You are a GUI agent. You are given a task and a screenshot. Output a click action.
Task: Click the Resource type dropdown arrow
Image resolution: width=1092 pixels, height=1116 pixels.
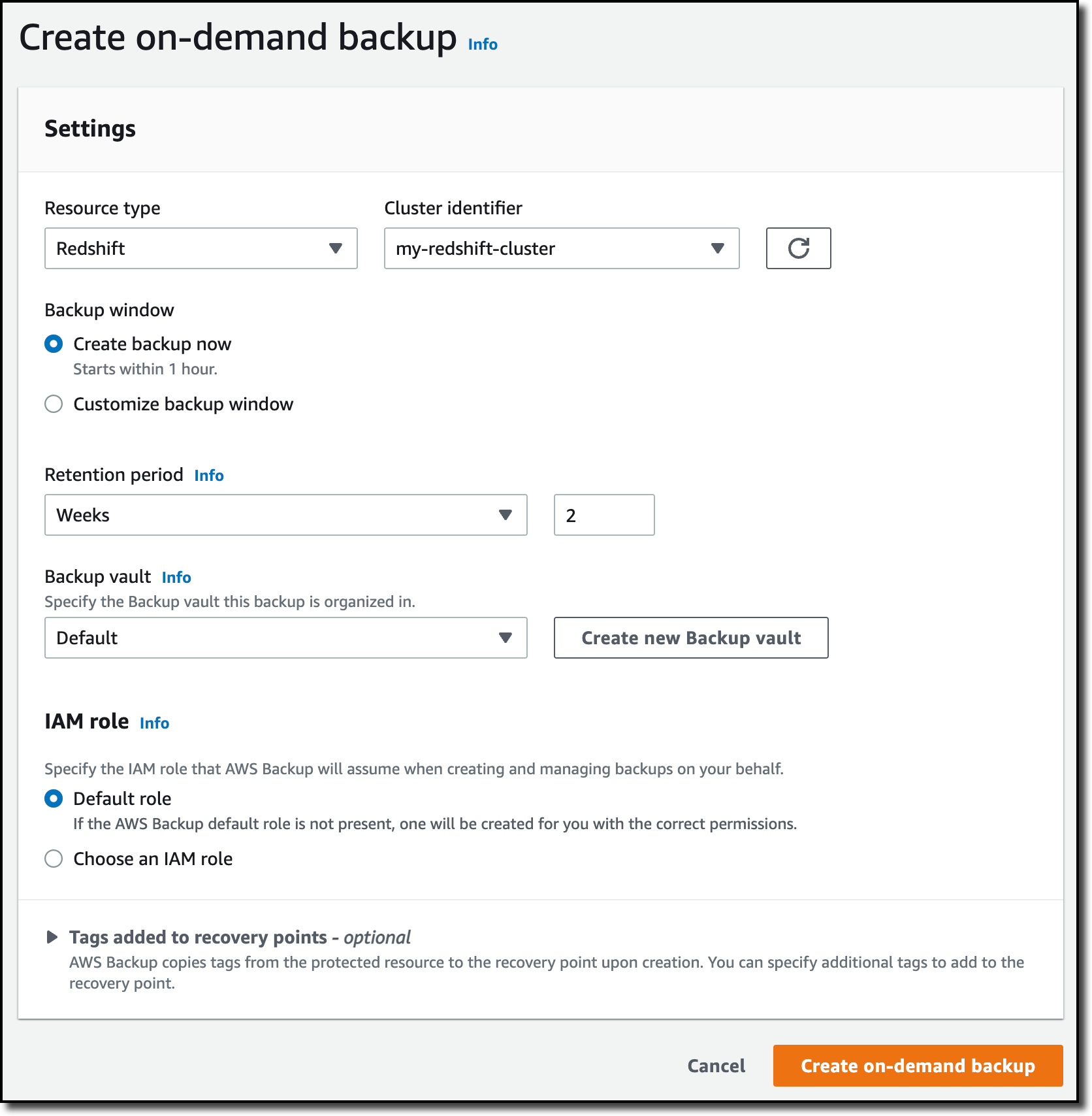[x=336, y=248]
